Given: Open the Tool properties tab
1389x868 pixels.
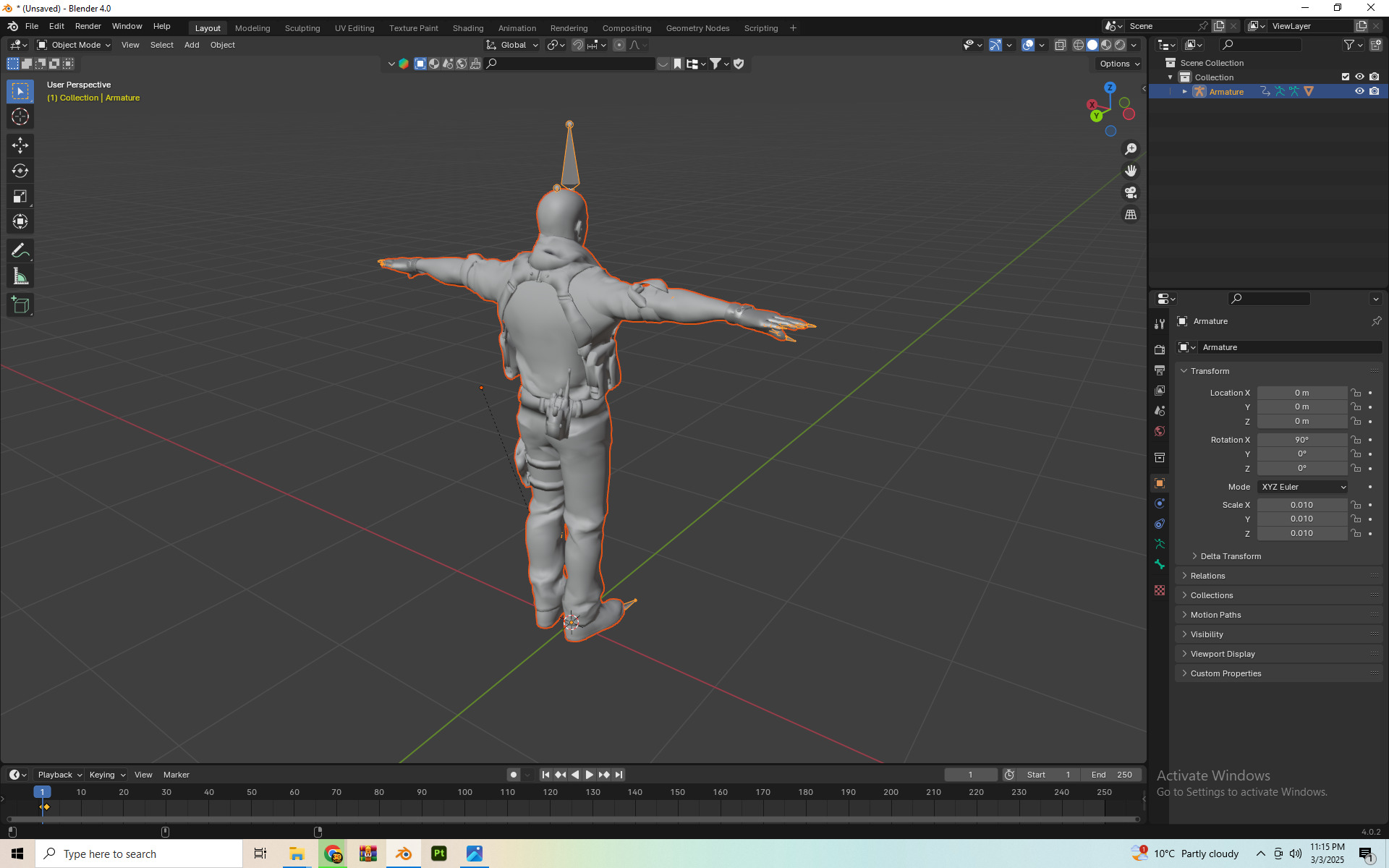Looking at the screenshot, I should point(1160,324).
